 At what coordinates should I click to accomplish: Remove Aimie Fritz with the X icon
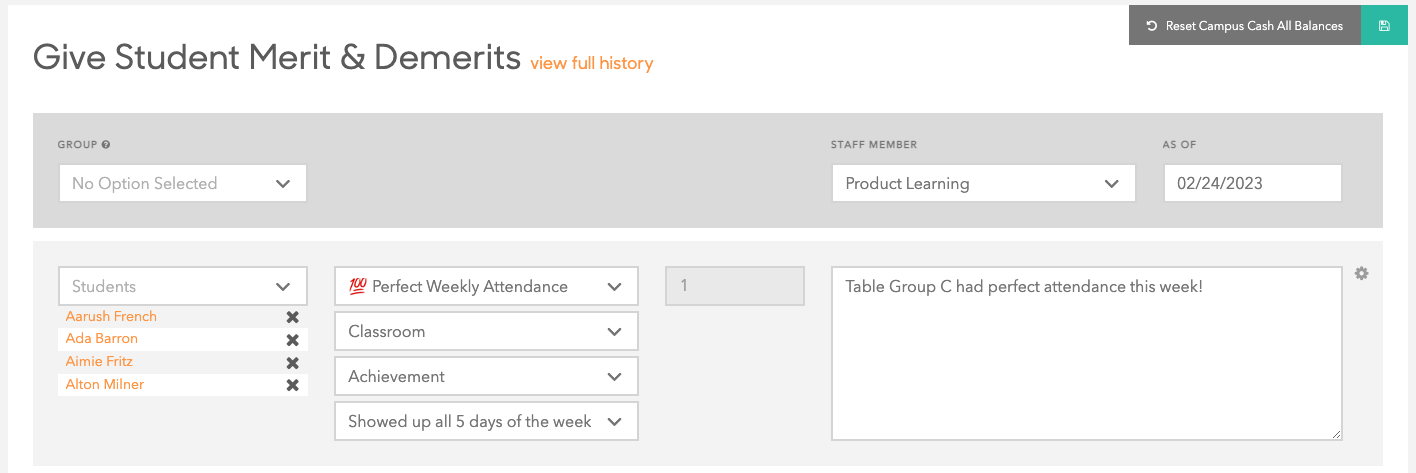293,363
